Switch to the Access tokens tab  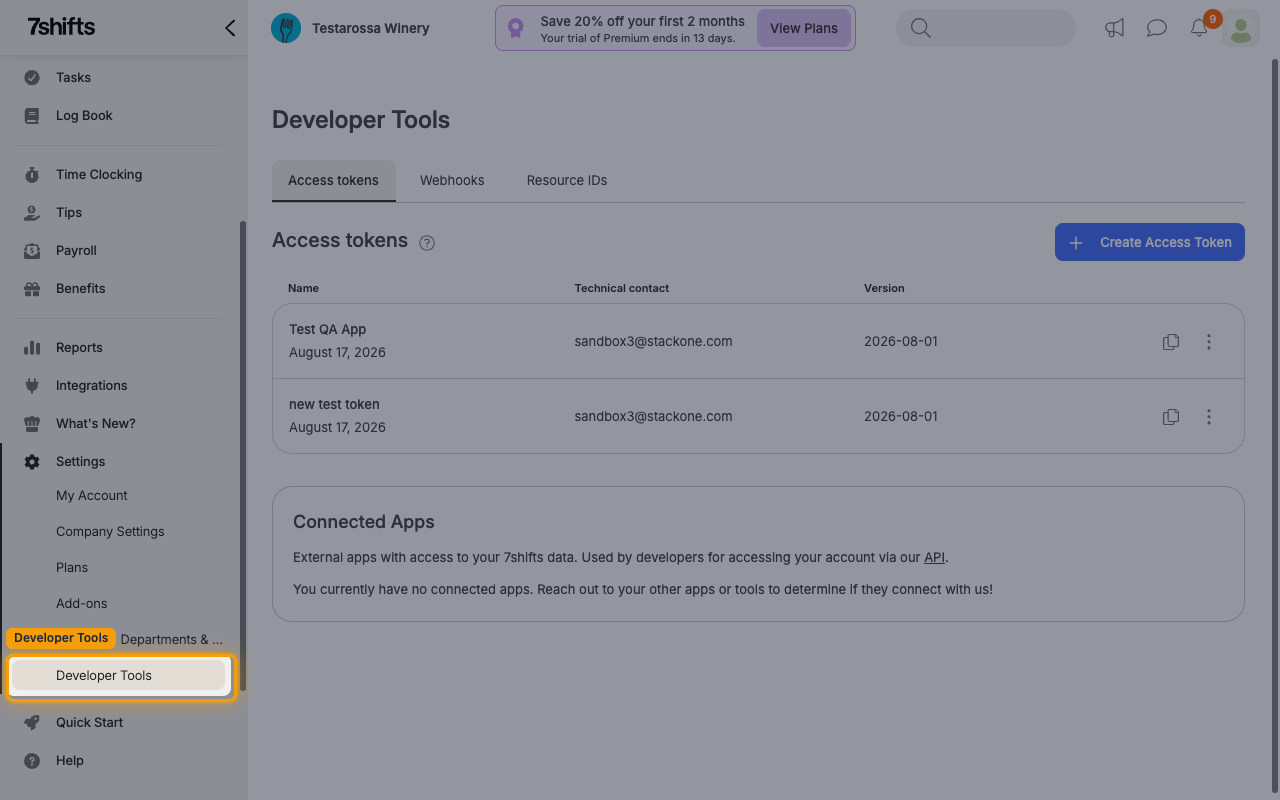pyautogui.click(x=334, y=180)
